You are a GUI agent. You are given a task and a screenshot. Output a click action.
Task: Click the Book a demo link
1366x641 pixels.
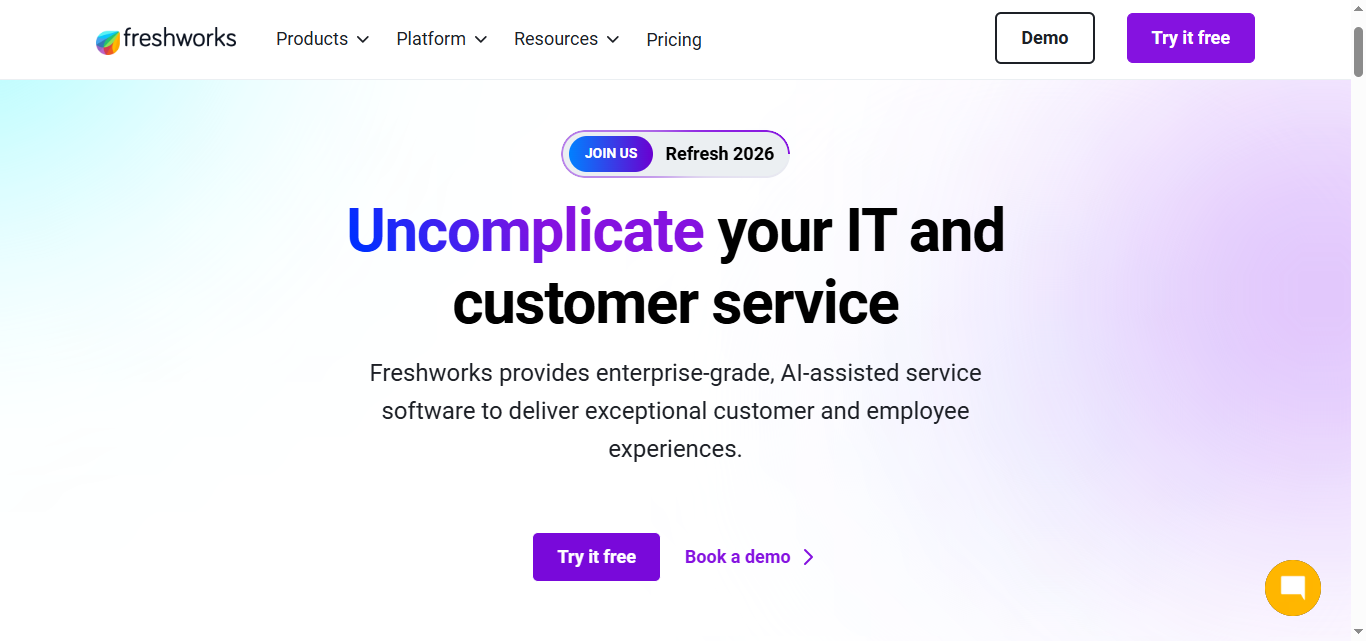tap(737, 556)
